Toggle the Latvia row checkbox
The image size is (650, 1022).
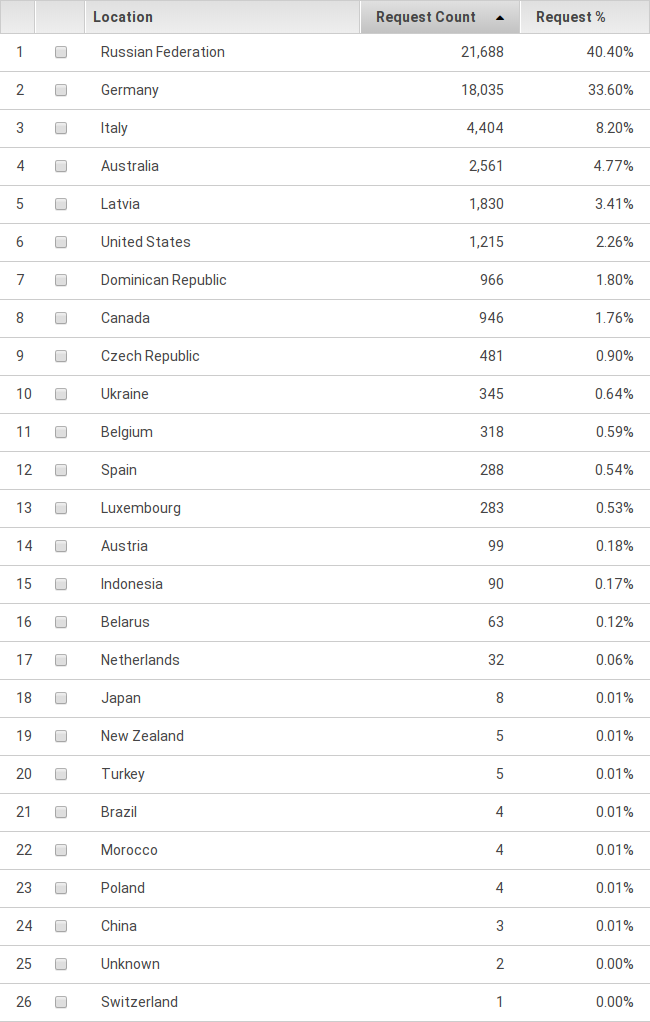(x=61, y=204)
